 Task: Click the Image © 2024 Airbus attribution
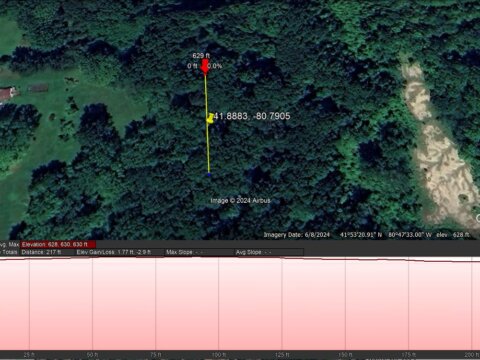pos(240,200)
